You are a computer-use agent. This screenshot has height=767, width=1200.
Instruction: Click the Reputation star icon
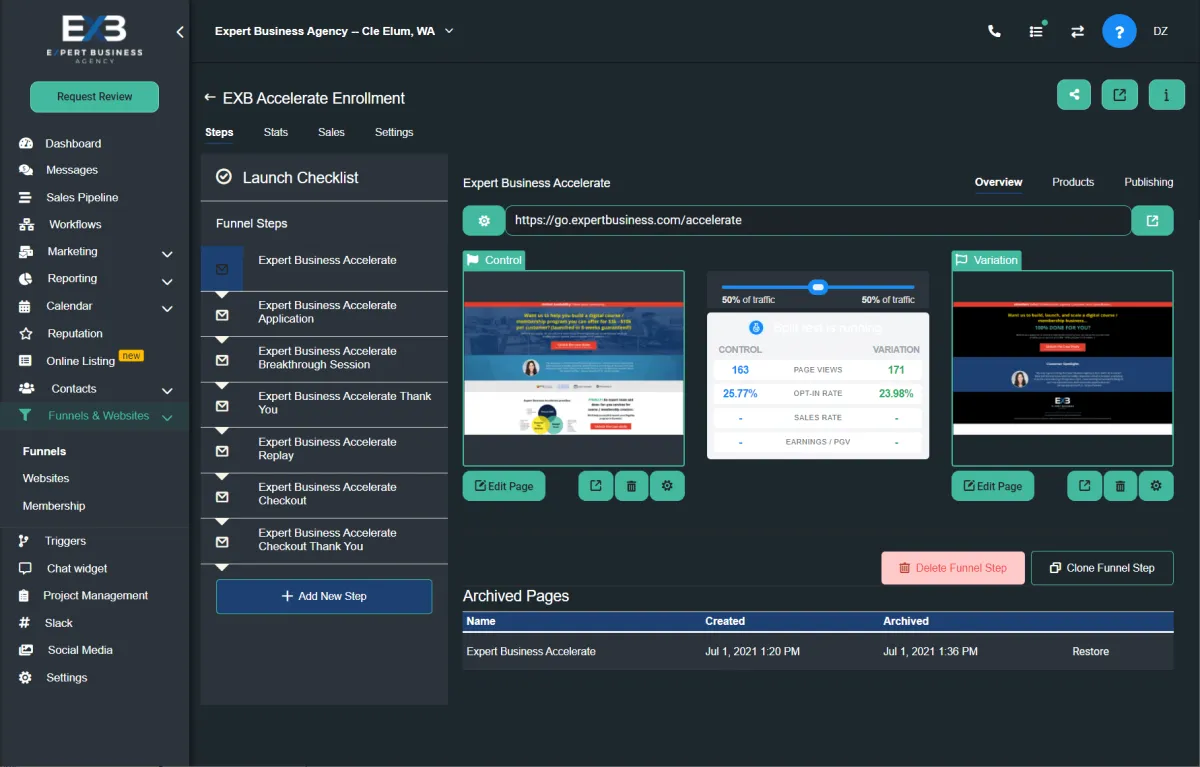point(26,333)
